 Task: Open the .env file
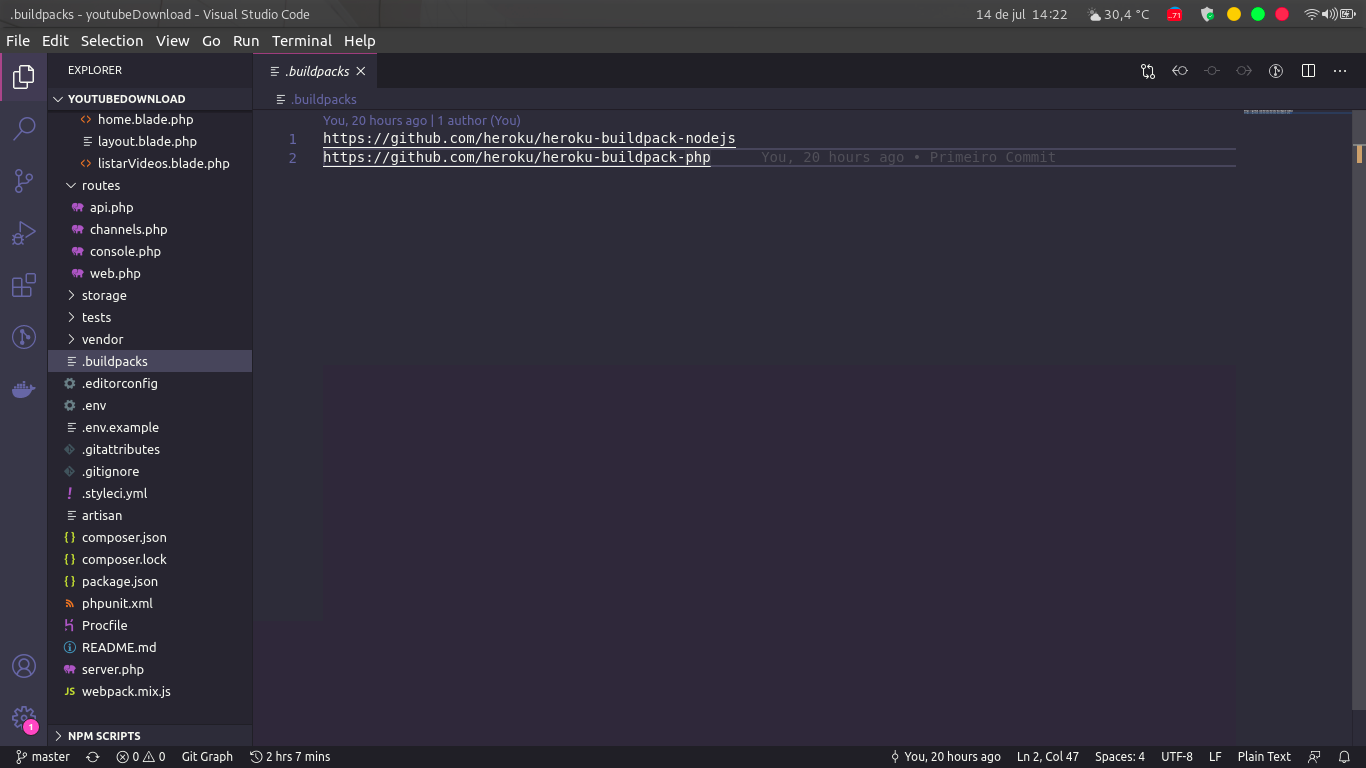(x=150, y=405)
